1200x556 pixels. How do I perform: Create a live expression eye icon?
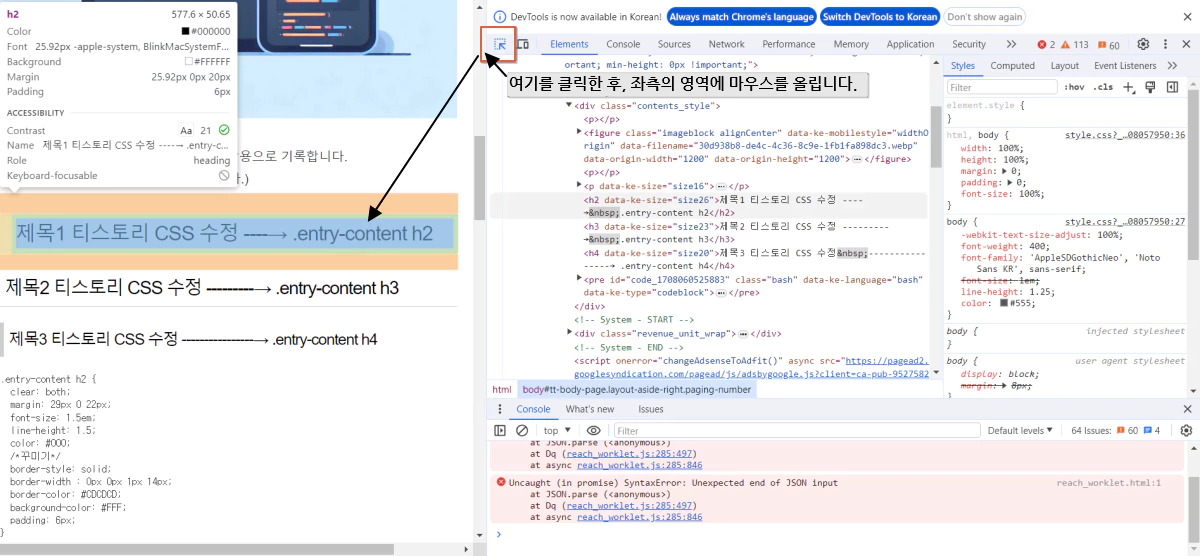[593, 430]
